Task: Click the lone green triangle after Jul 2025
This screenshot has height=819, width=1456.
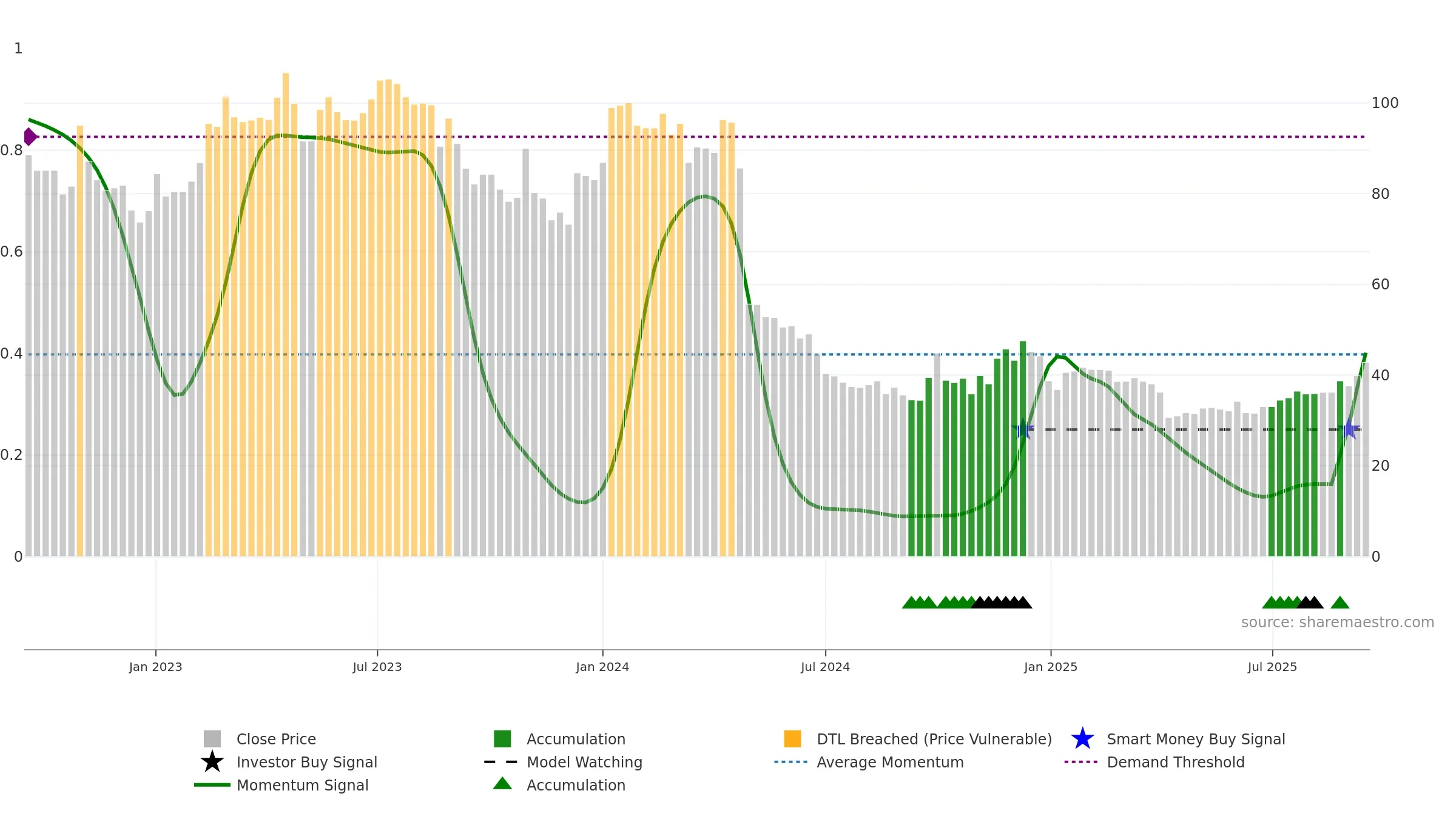Action: (x=1340, y=602)
